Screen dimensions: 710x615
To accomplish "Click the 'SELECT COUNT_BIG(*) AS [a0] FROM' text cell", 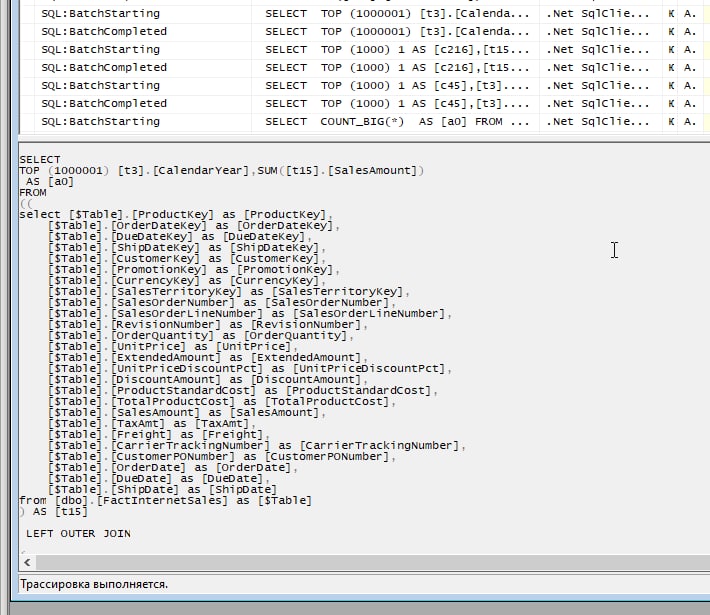I will [x=397, y=122].
